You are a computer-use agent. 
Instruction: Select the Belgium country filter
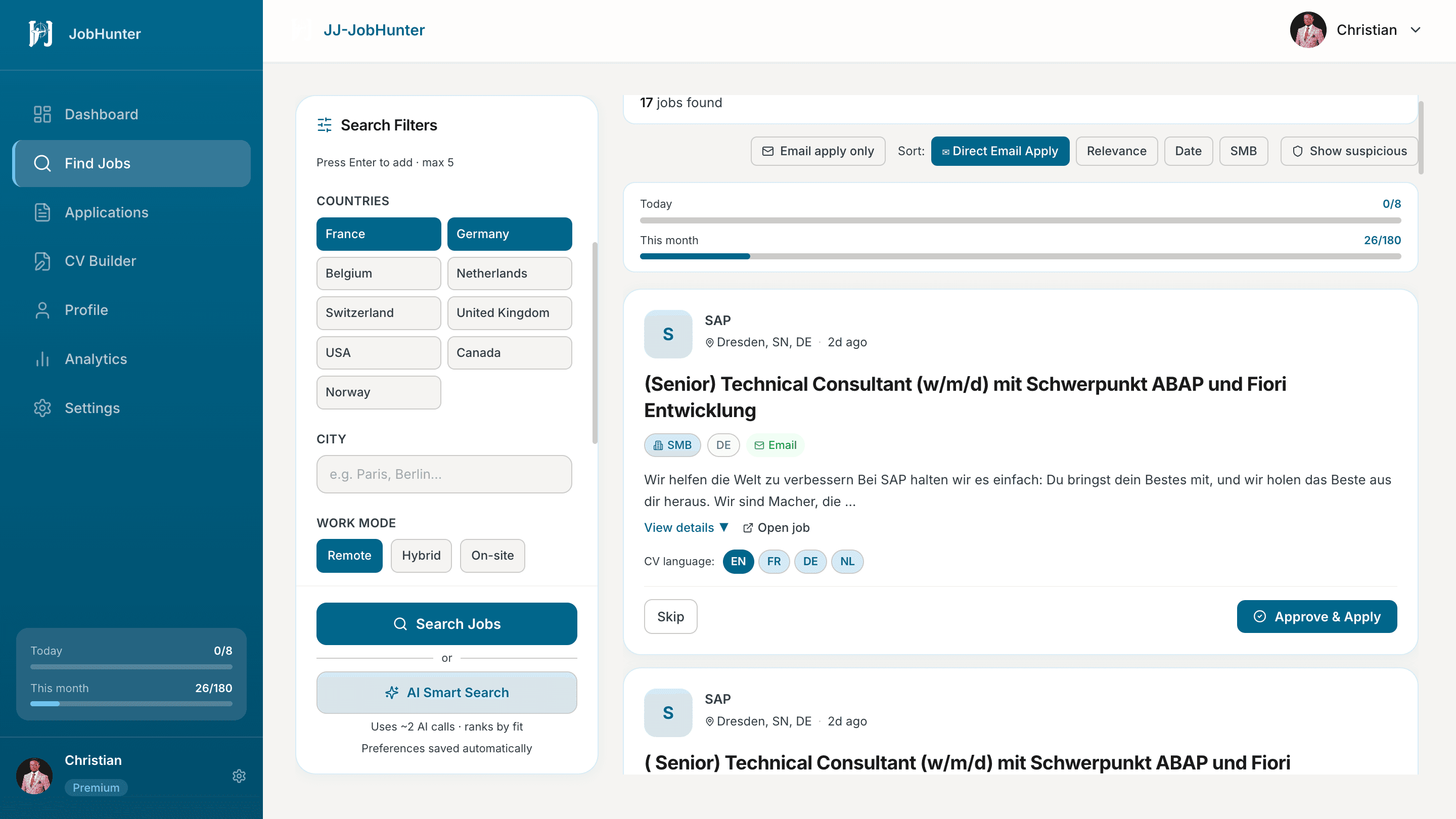[x=379, y=274]
